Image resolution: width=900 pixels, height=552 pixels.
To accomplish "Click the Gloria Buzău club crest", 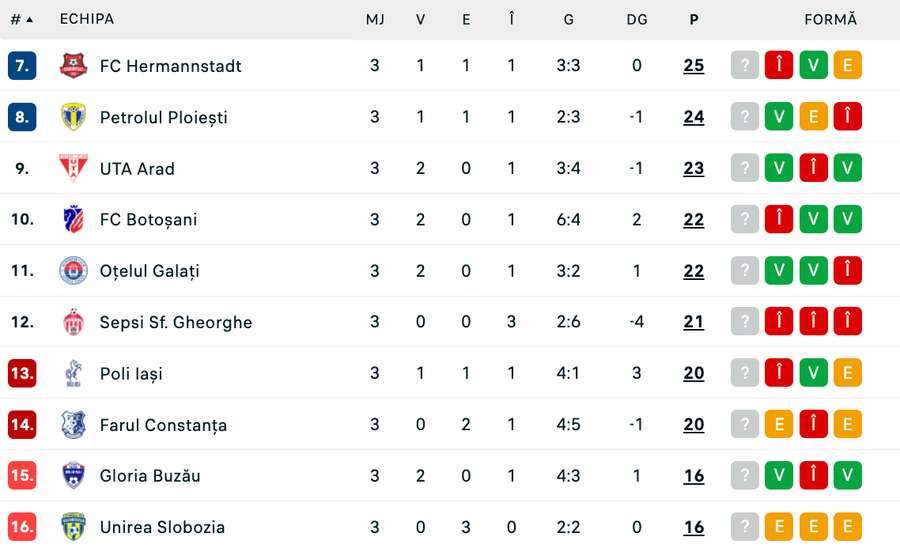I will click(73, 476).
